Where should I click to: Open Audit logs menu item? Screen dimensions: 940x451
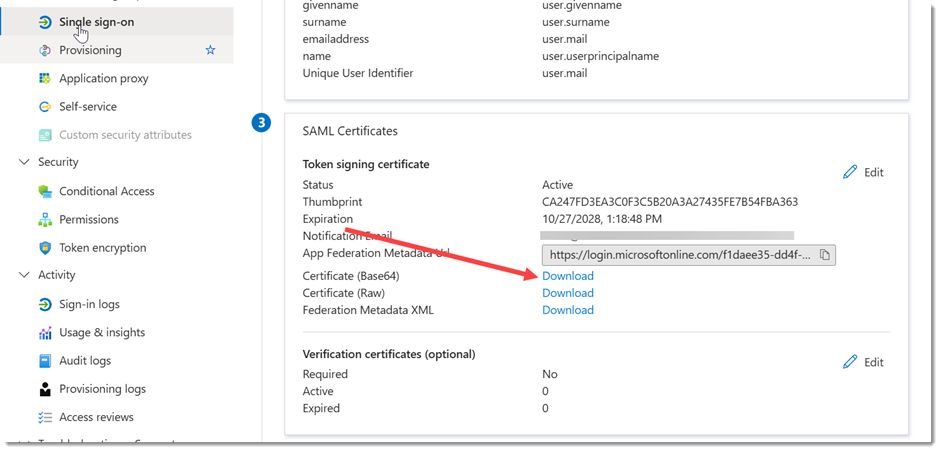pyautogui.click(x=85, y=360)
